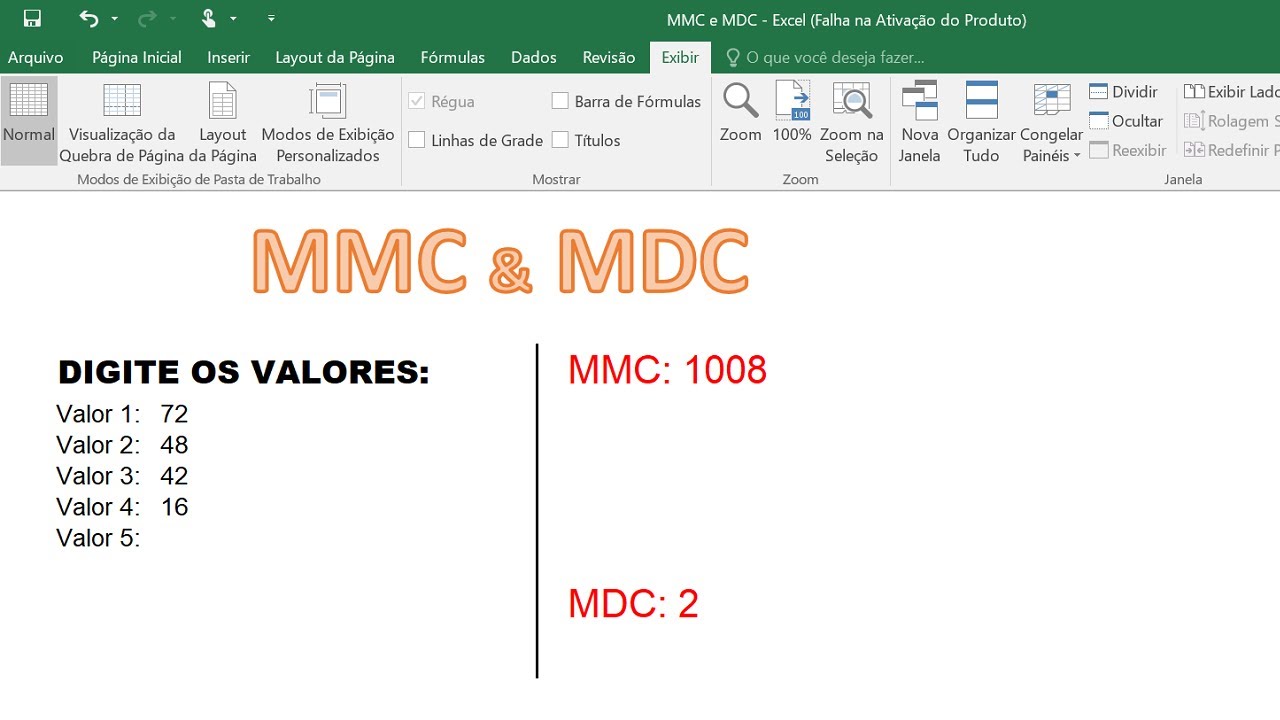The height and width of the screenshot is (720, 1280).
Task: Click the Redo arrow icon
Action: click(x=146, y=19)
